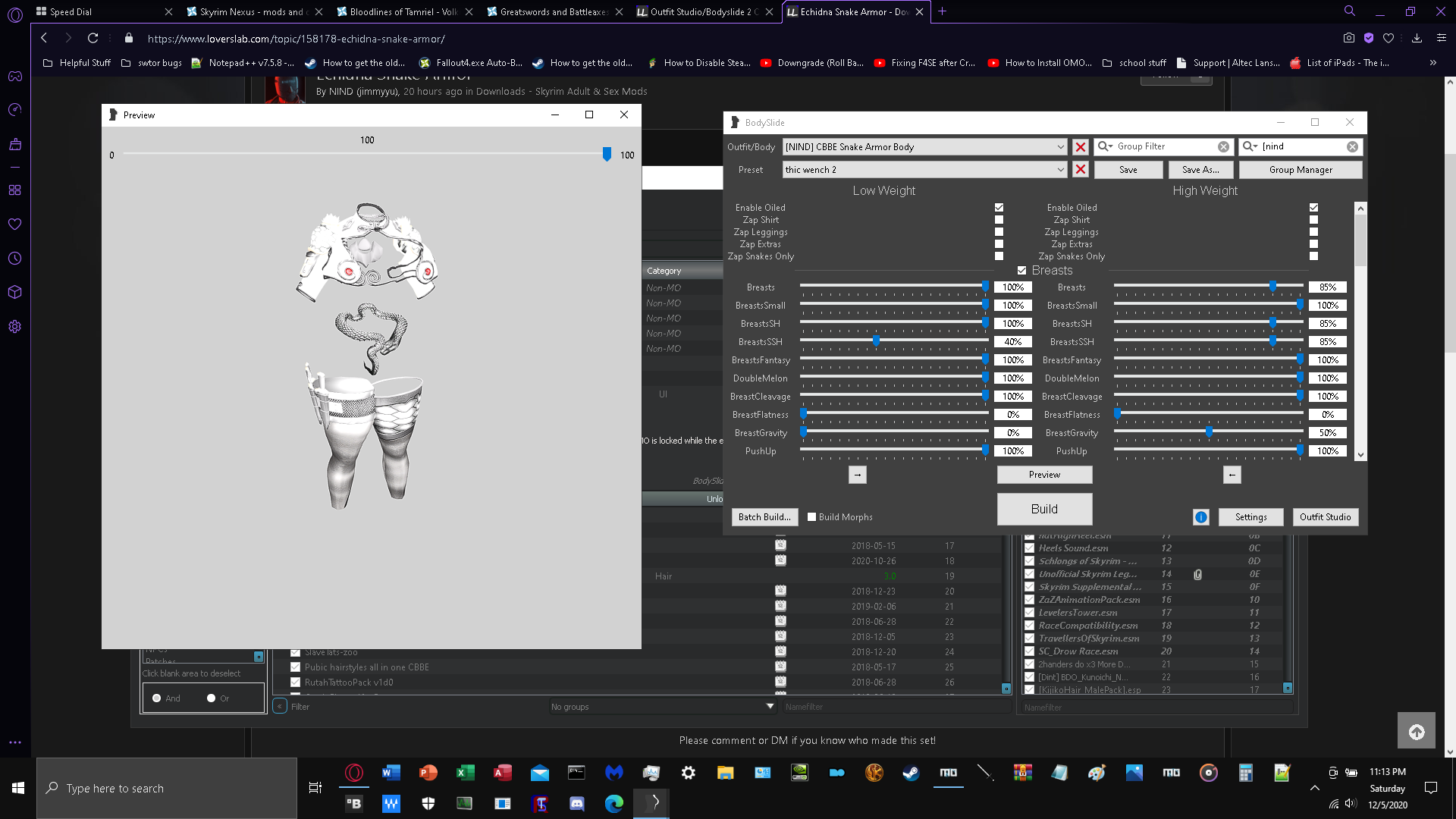Switch to the Greatswords and Battleaxes tab
The height and width of the screenshot is (819, 1456).
[554, 11]
